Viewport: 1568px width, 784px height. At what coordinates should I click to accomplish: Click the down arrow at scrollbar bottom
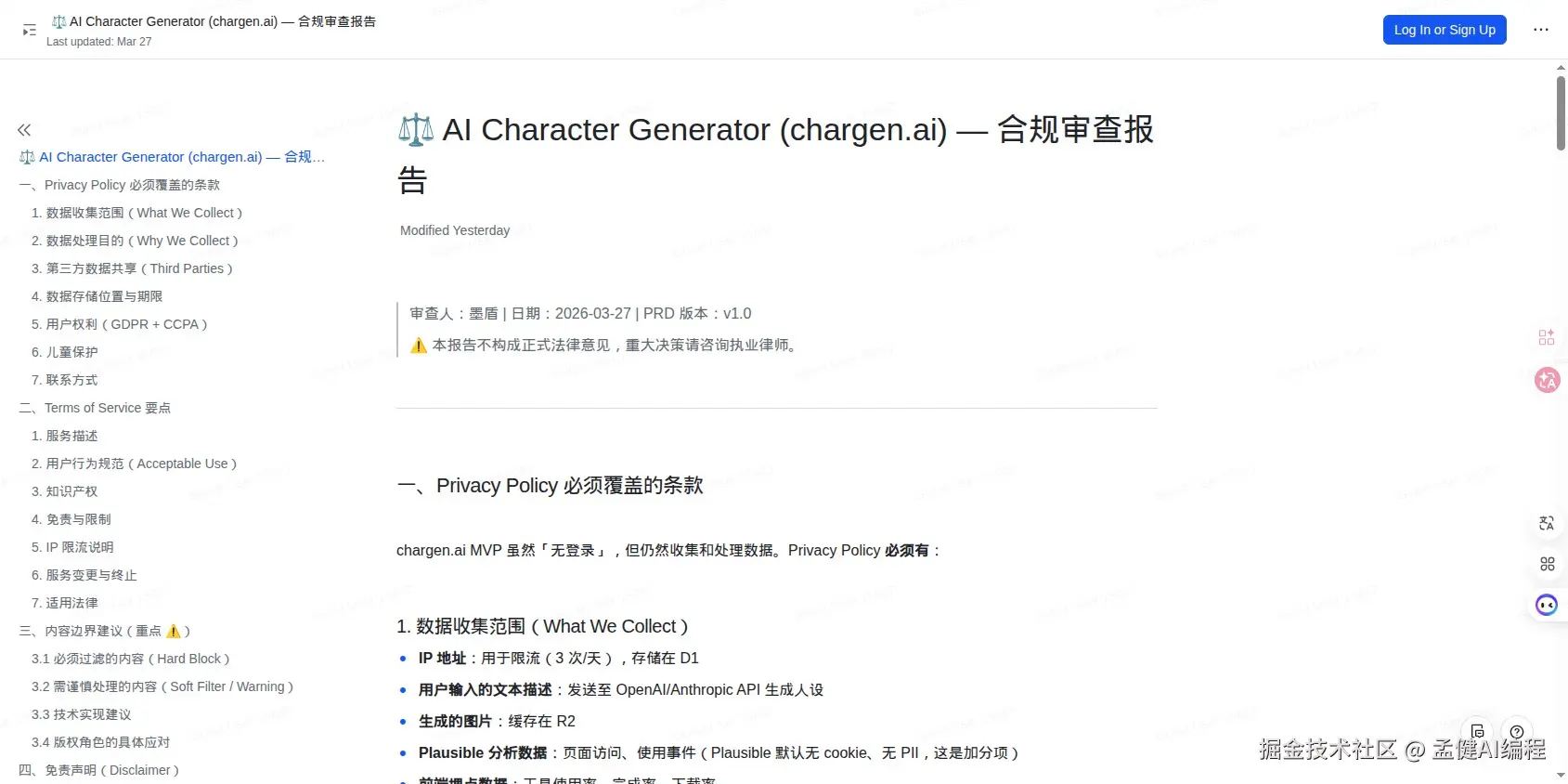pos(1559,776)
